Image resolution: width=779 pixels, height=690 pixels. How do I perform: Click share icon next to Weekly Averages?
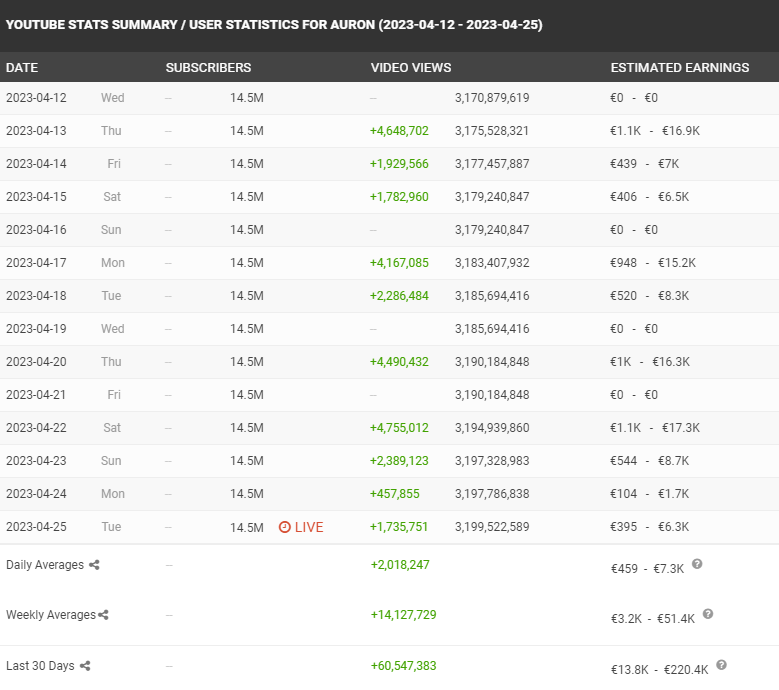tap(103, 615)
